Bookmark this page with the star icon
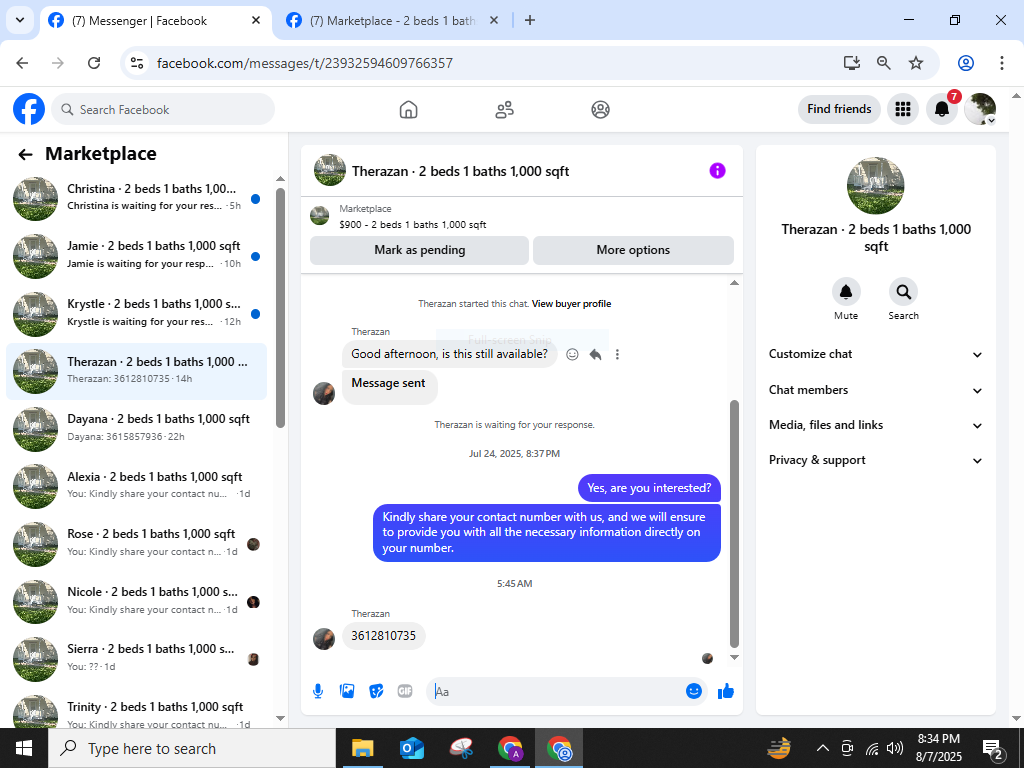 point(916,63)
